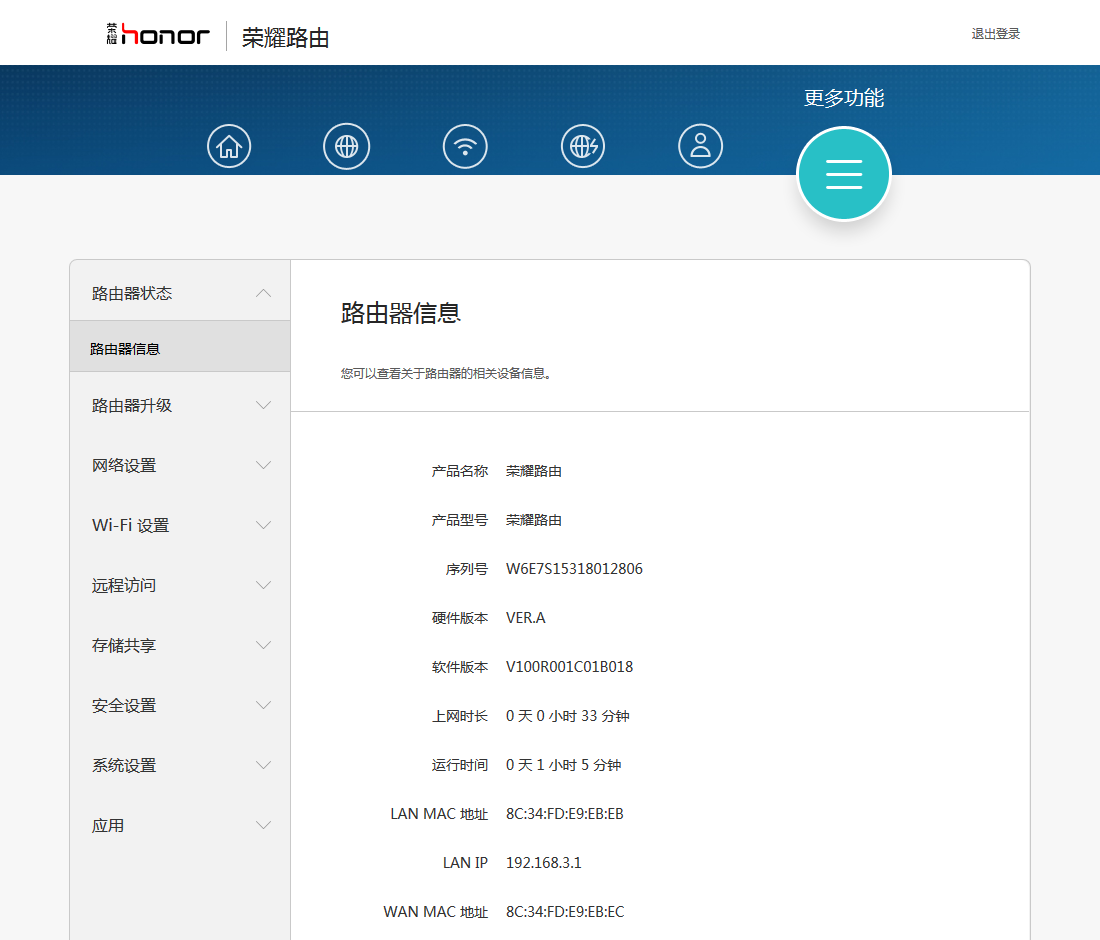The image size is (1100, 940).
Task: Click the 产品型号 value 荣耀路由
Action: pyautogui.click(x=534, y=520)
